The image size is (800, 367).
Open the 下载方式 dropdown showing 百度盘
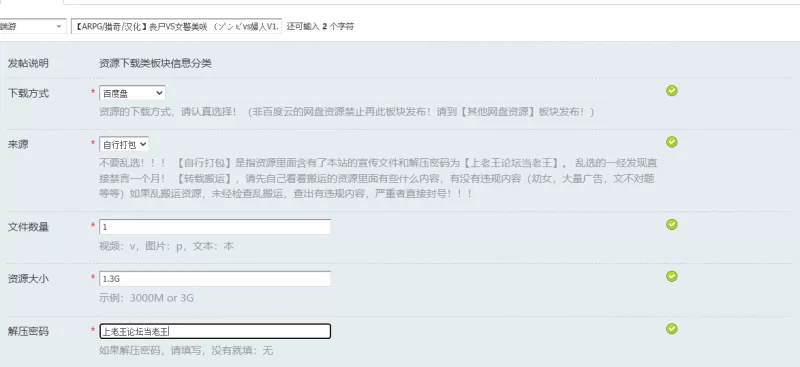click(x=132, y=93)
